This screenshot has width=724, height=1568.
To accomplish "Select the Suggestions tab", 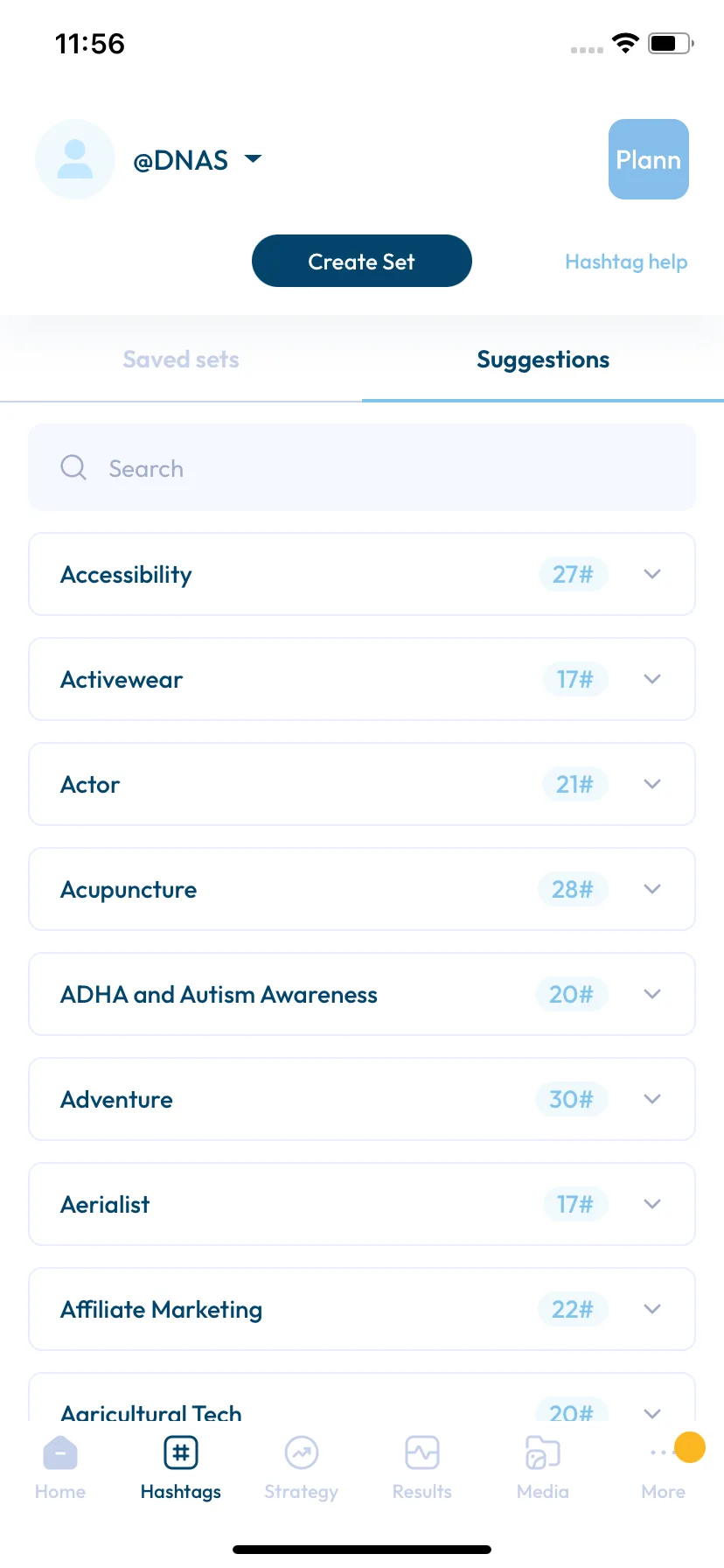I will (543, 360).
